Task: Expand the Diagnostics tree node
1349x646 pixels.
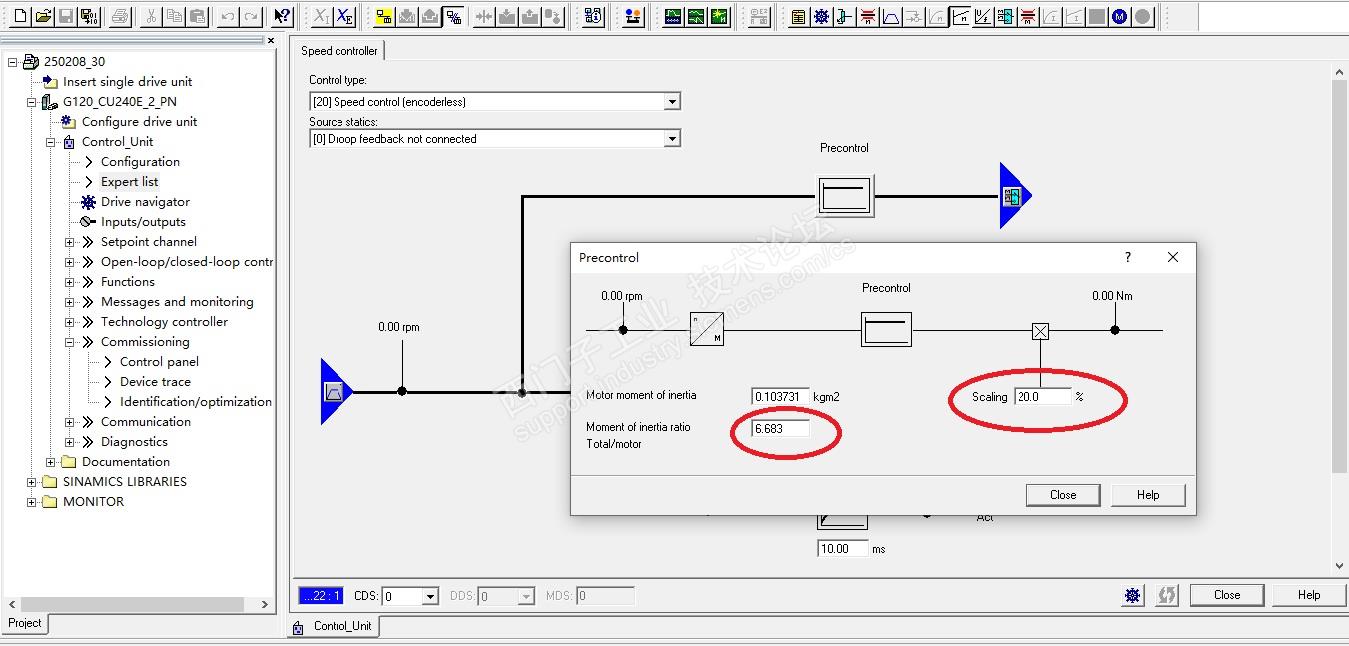Action: point(70,442)
